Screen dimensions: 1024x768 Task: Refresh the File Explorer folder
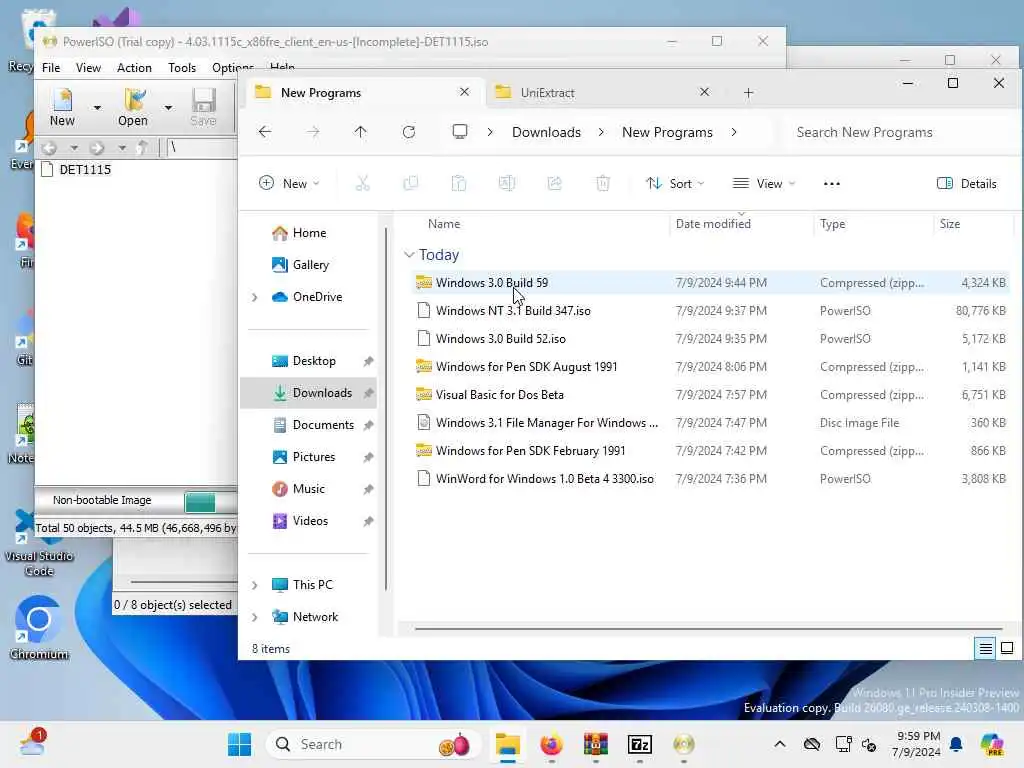coord(409,132)
